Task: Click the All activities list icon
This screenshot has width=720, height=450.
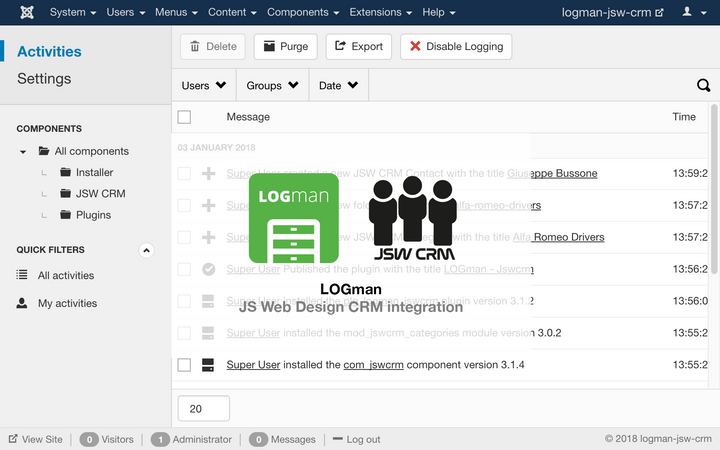Action: (22, 275)
